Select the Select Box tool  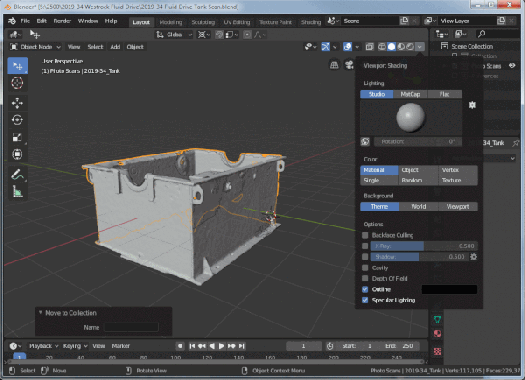click(x=17, y=66)
